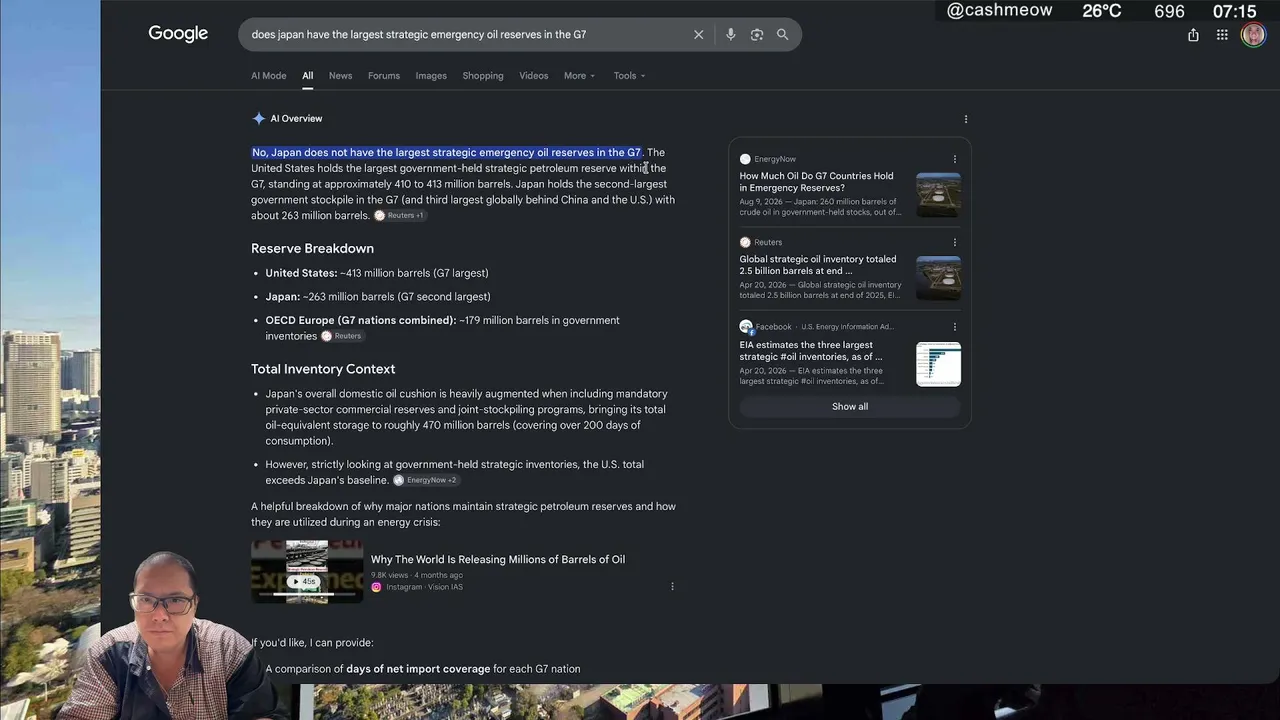The image size is (1280, 720).
Task: Click the Google logo
Action: point(178,34)
